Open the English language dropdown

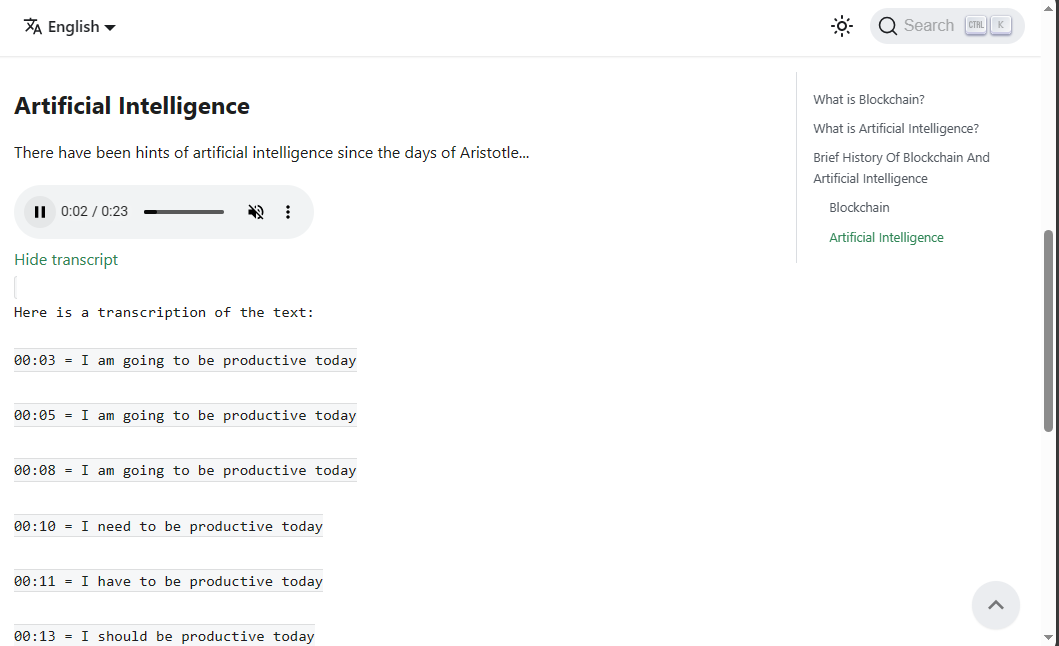pos(80,27)
